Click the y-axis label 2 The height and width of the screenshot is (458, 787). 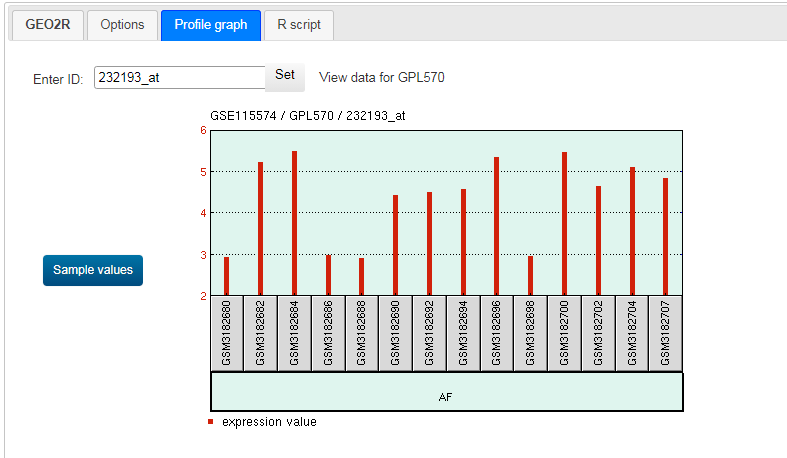coord(203,296)
